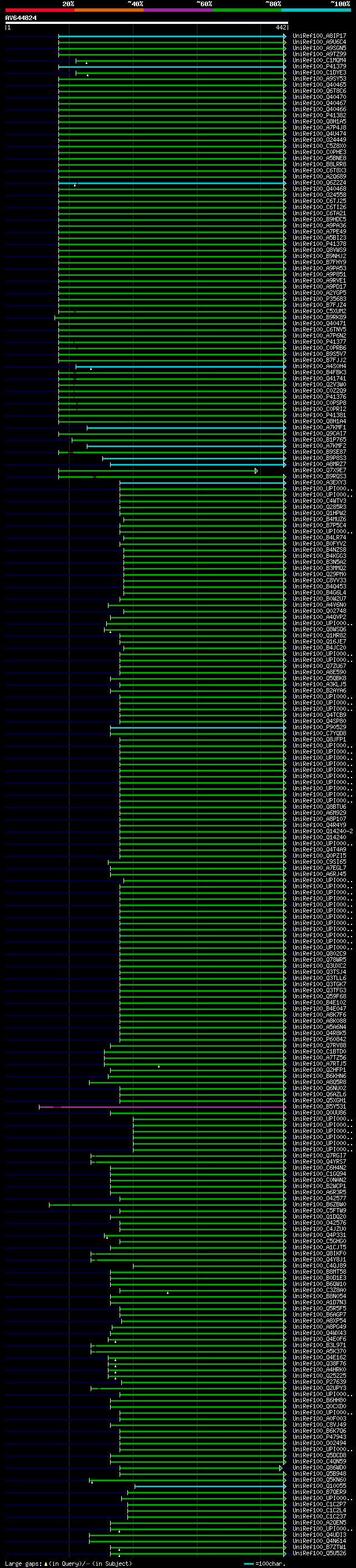Select hit label UniRef100_P90529

coord(319,728)
